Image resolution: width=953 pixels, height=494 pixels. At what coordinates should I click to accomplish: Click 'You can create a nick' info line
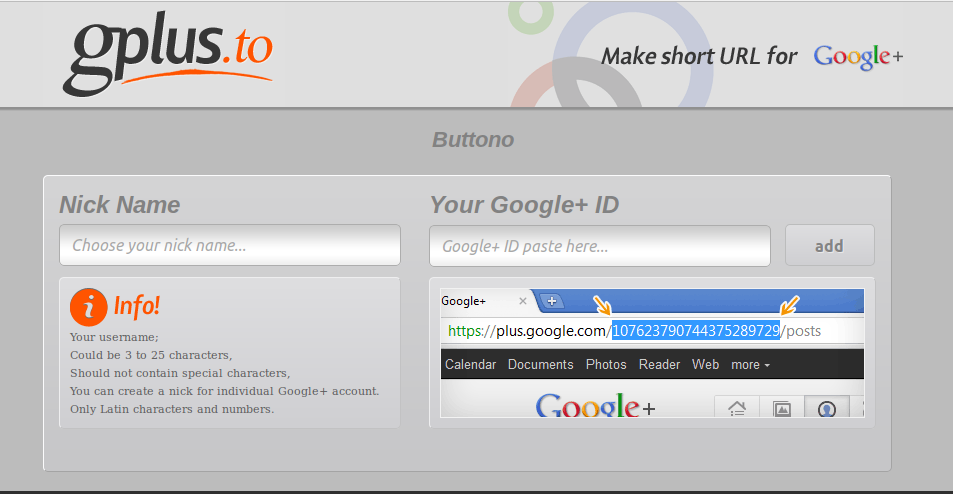click(224, 391)
